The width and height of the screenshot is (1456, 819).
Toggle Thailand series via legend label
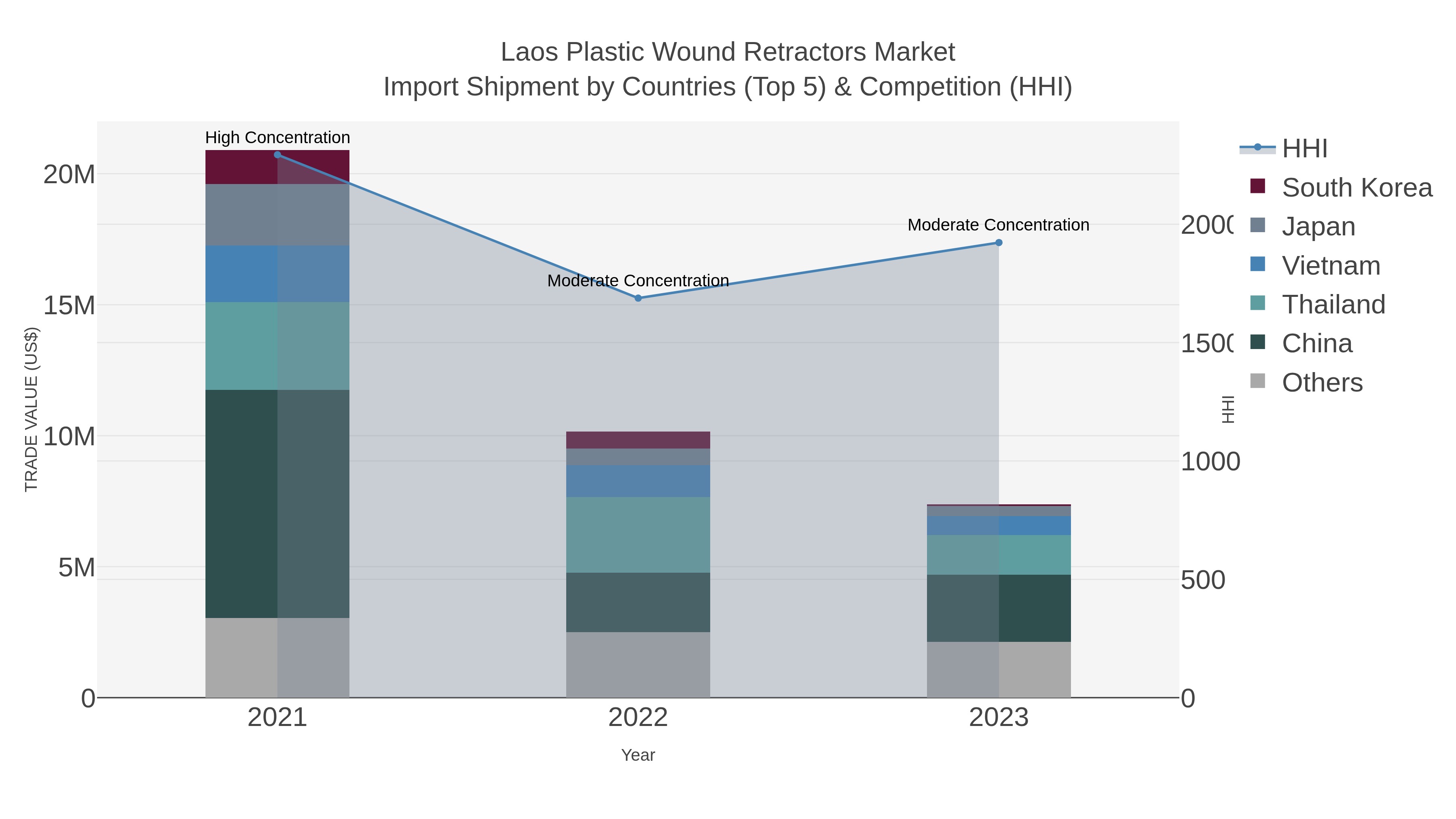click(x=1333, y=304)
